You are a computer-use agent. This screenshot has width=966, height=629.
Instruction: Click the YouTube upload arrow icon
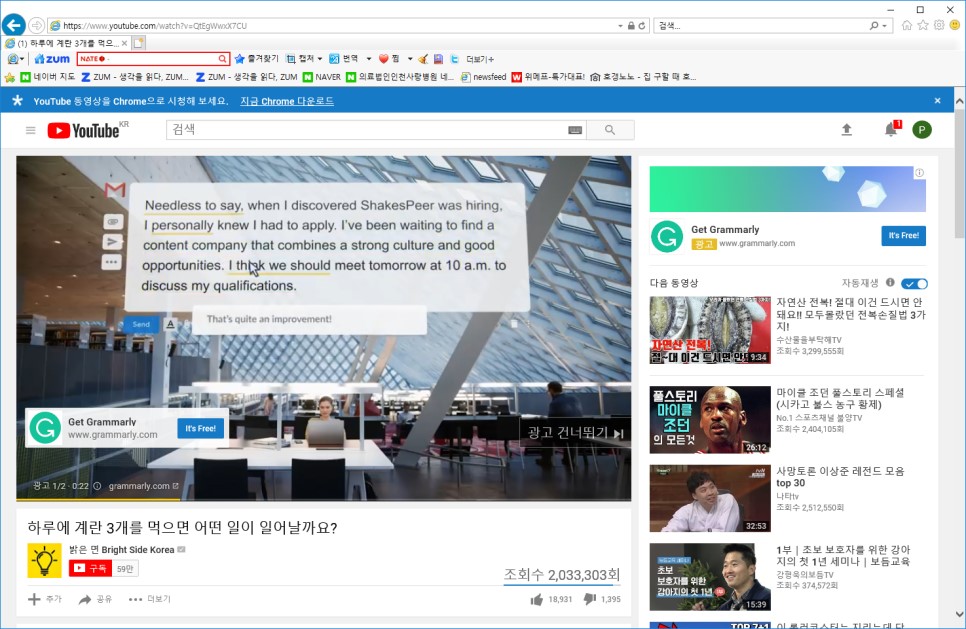coord(846,130)
